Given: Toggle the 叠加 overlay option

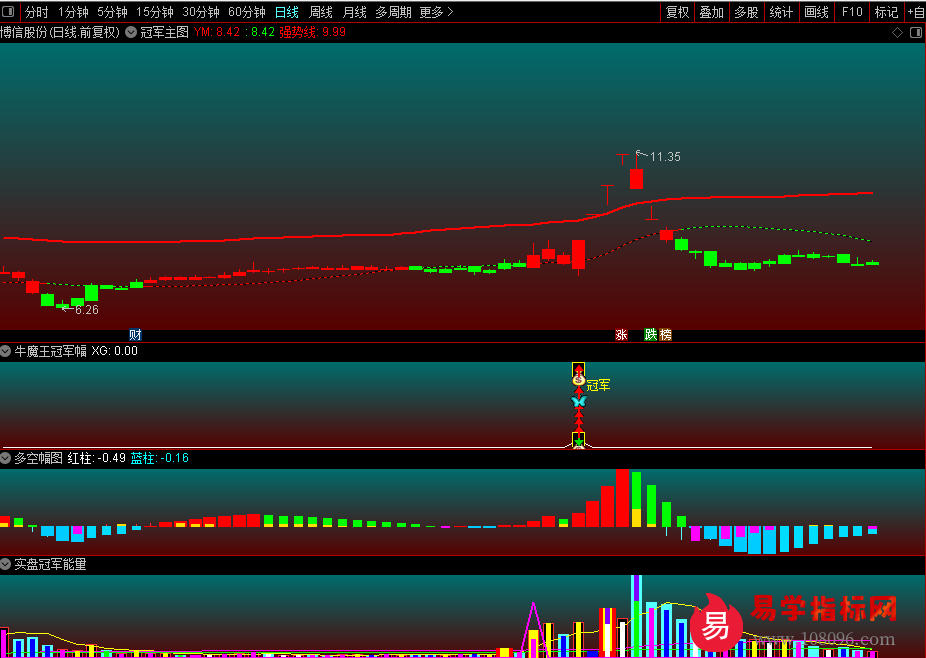Looking at the screenshot, I should 712,12.
